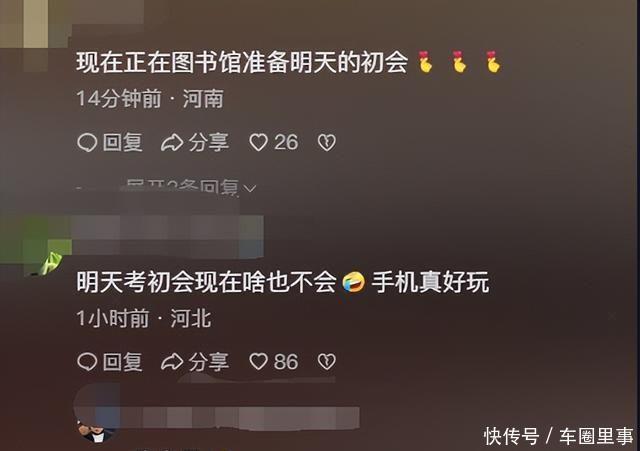Select the comment text 明天考初会现在啥也不会

206,282
